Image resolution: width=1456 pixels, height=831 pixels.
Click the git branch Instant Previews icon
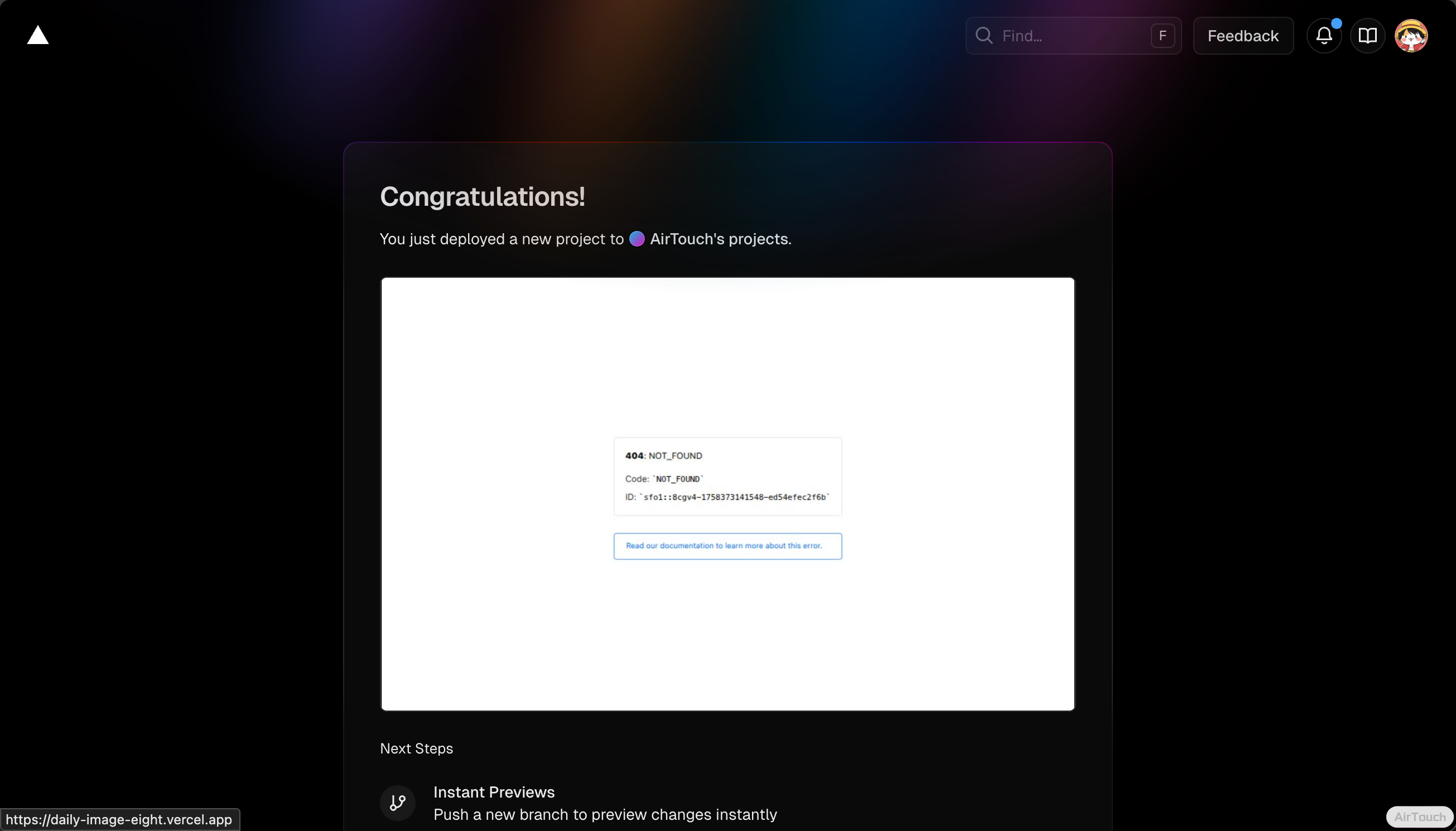pyautogui.click(x=397, y=803)
